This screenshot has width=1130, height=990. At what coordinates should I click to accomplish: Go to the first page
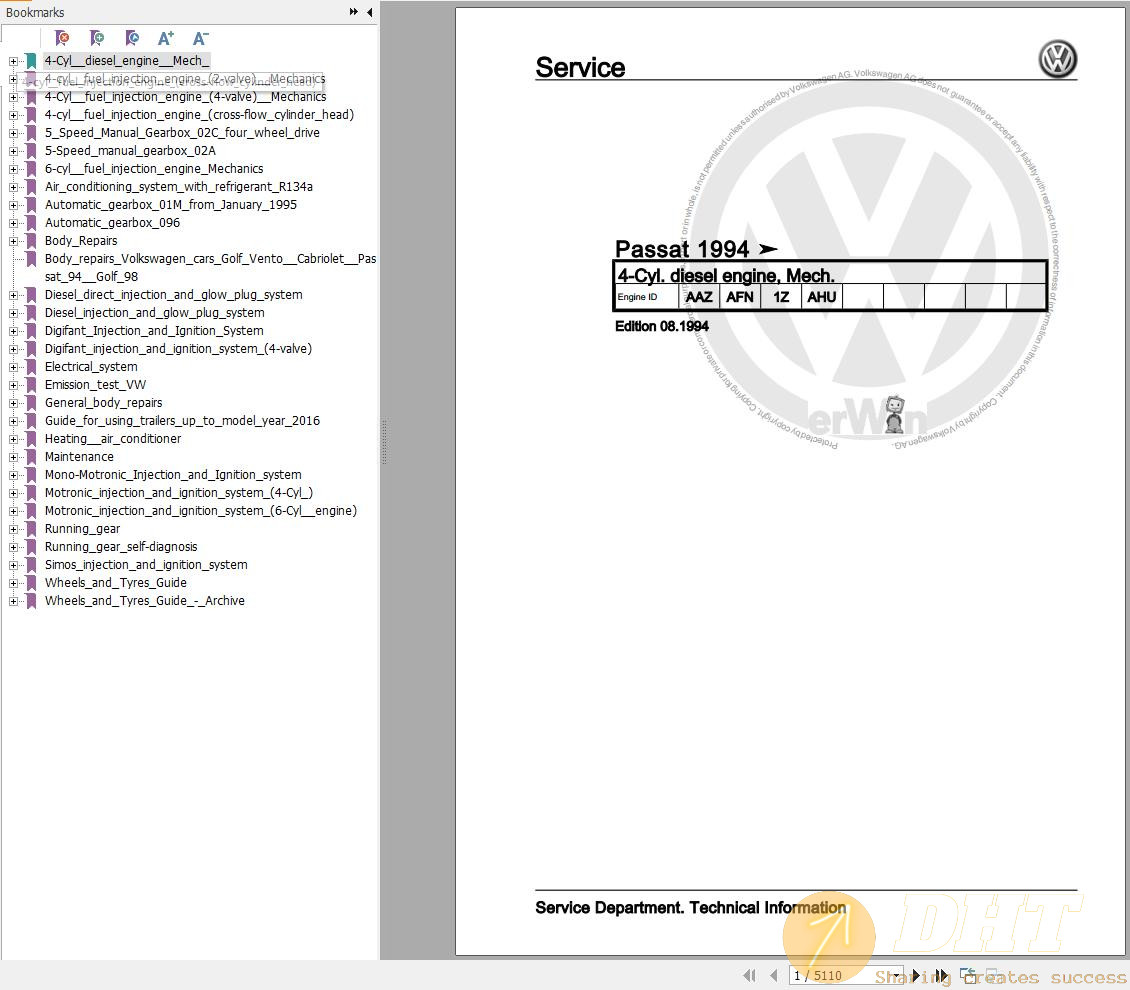[x=749, y=975]
